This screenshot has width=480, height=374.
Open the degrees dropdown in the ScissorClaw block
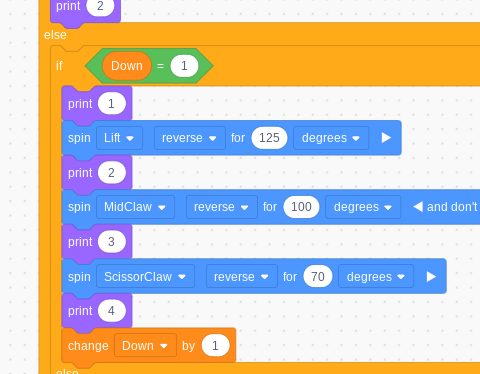tap(376, 277)
